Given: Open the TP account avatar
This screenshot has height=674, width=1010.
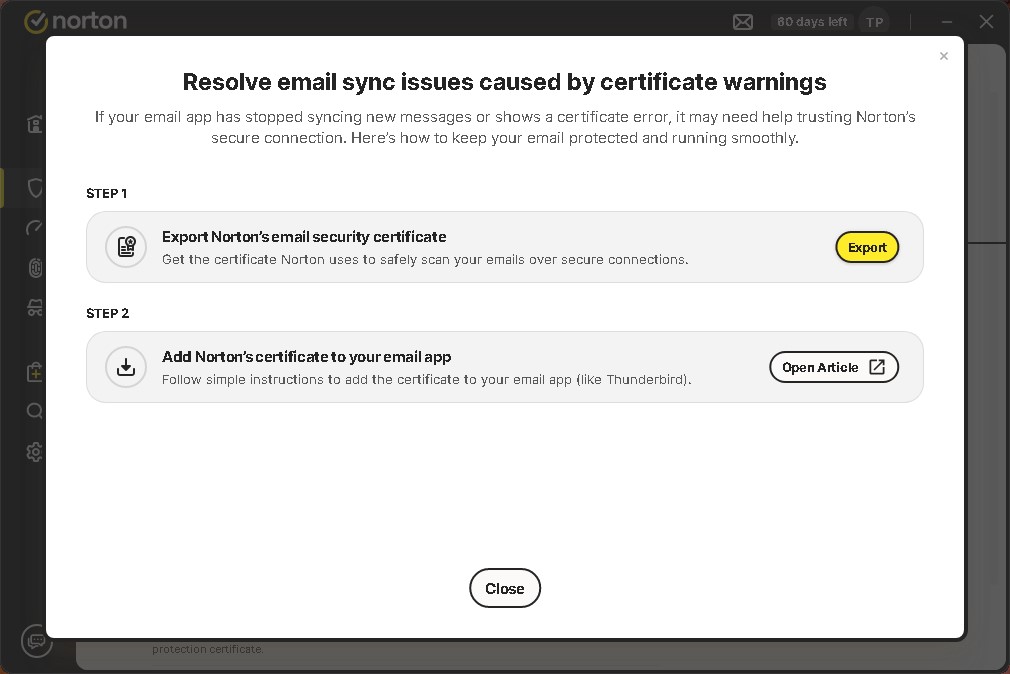Looking at the screenshot, I should [875, 22].
